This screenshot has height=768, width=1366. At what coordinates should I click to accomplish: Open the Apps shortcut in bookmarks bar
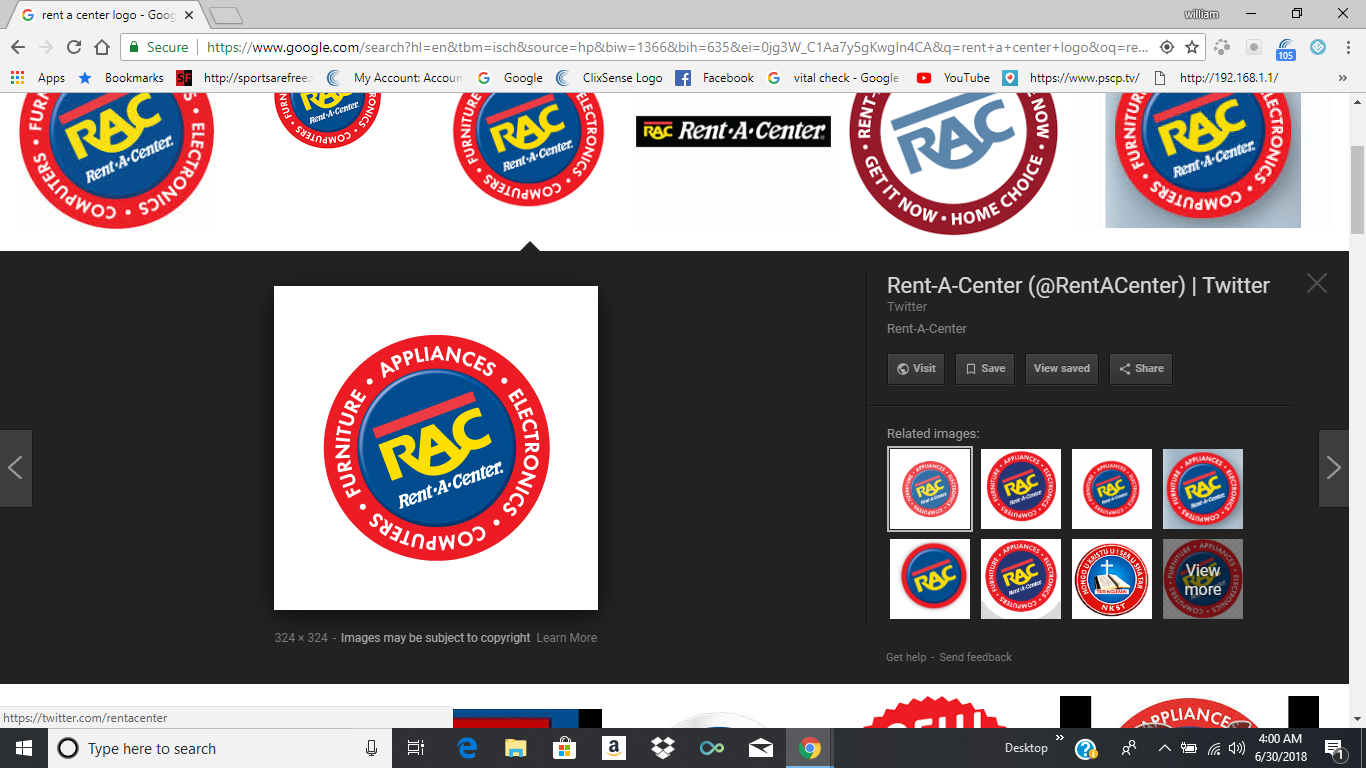click(x=37, y=77)
